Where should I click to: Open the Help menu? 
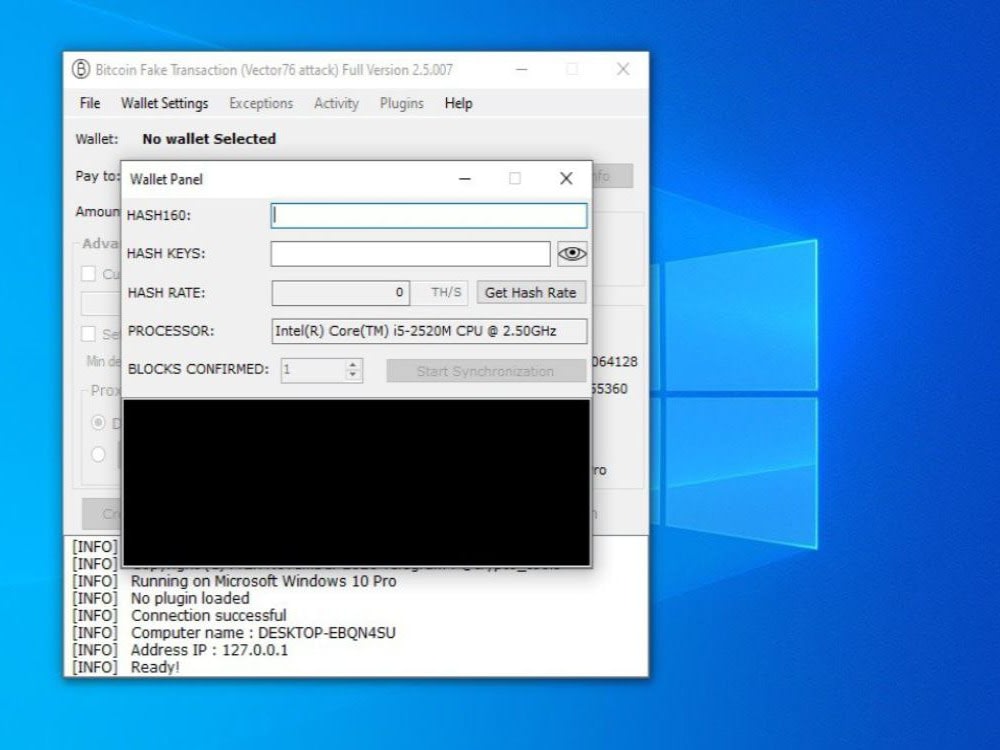[x=459, y=103]
